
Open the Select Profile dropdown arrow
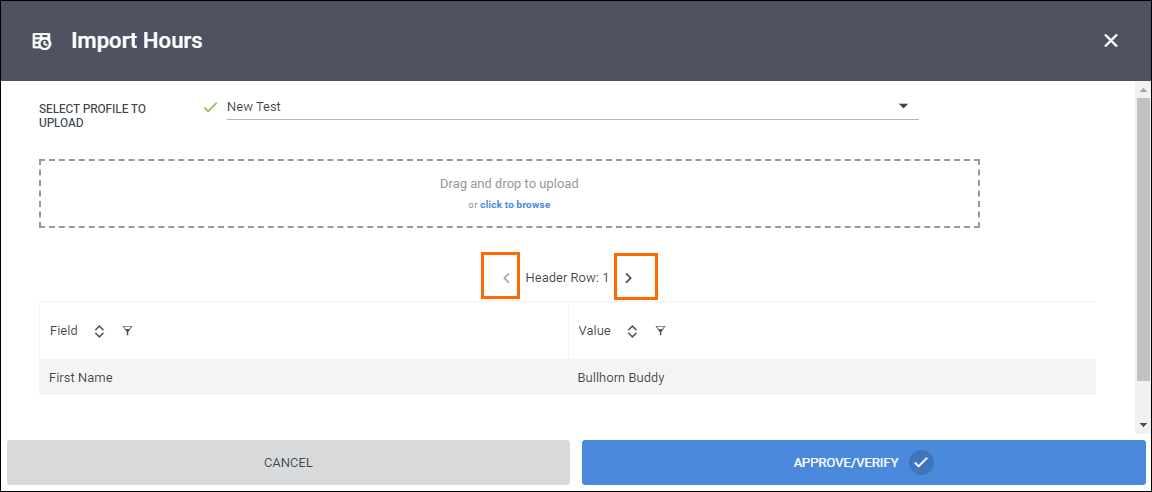[904, 106]
